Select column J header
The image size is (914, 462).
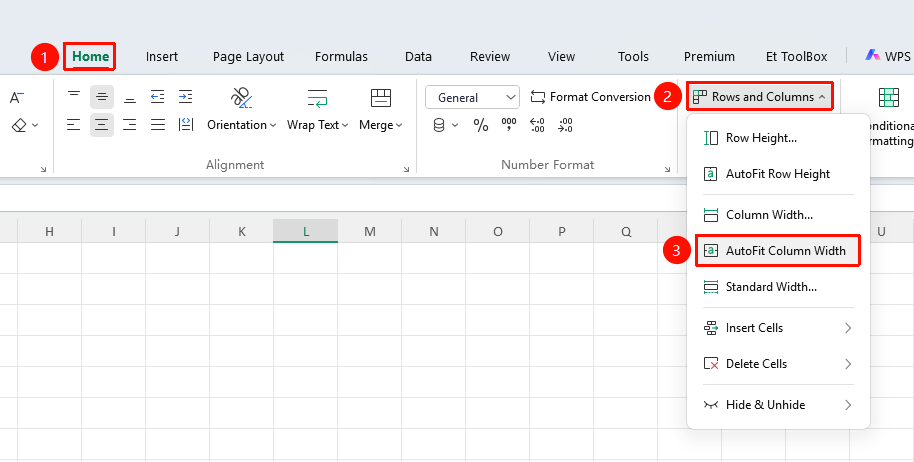[x=177, y=231]
